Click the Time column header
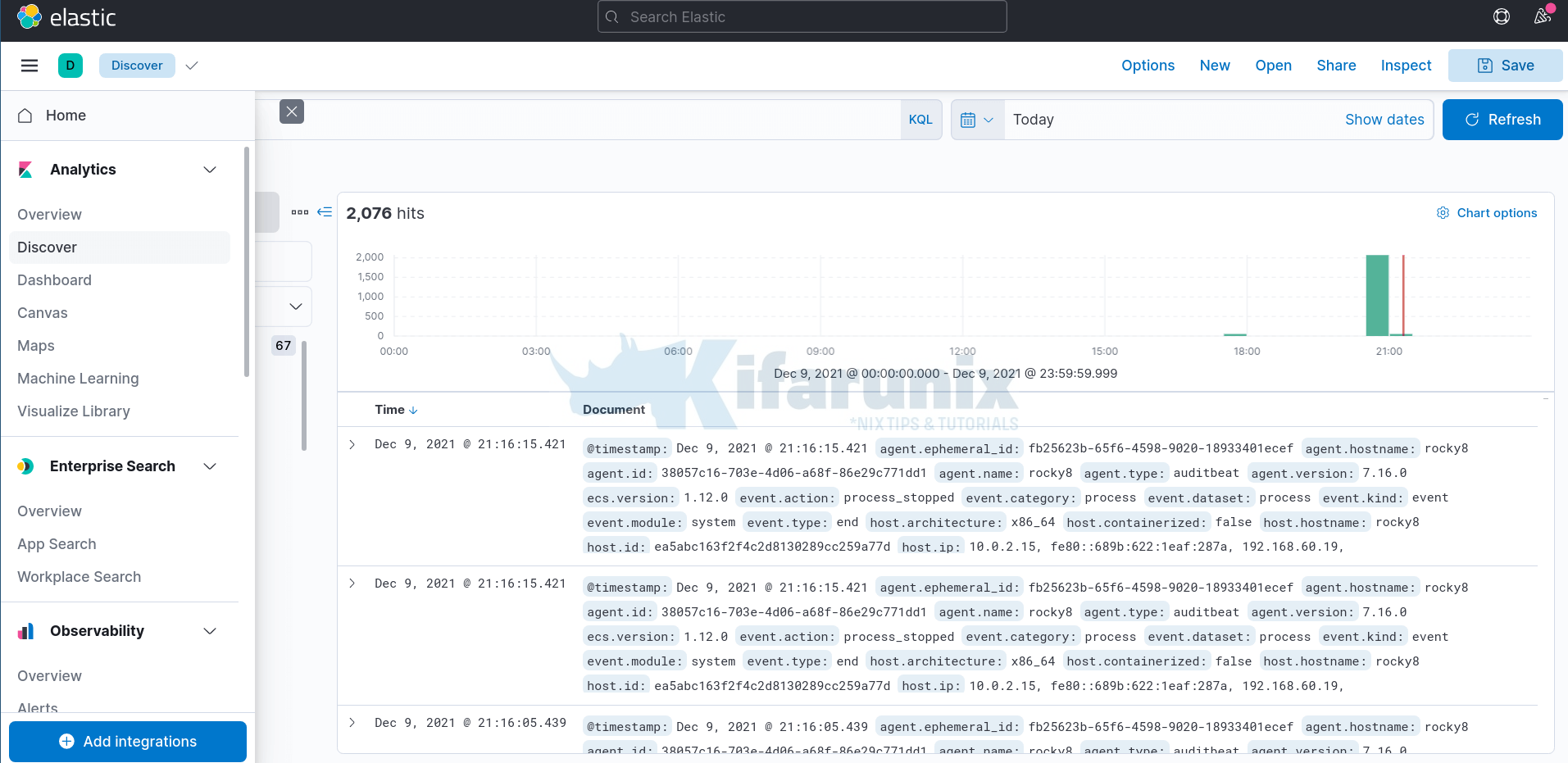Viewport: 1568px width, 763px height. (390, 410)
